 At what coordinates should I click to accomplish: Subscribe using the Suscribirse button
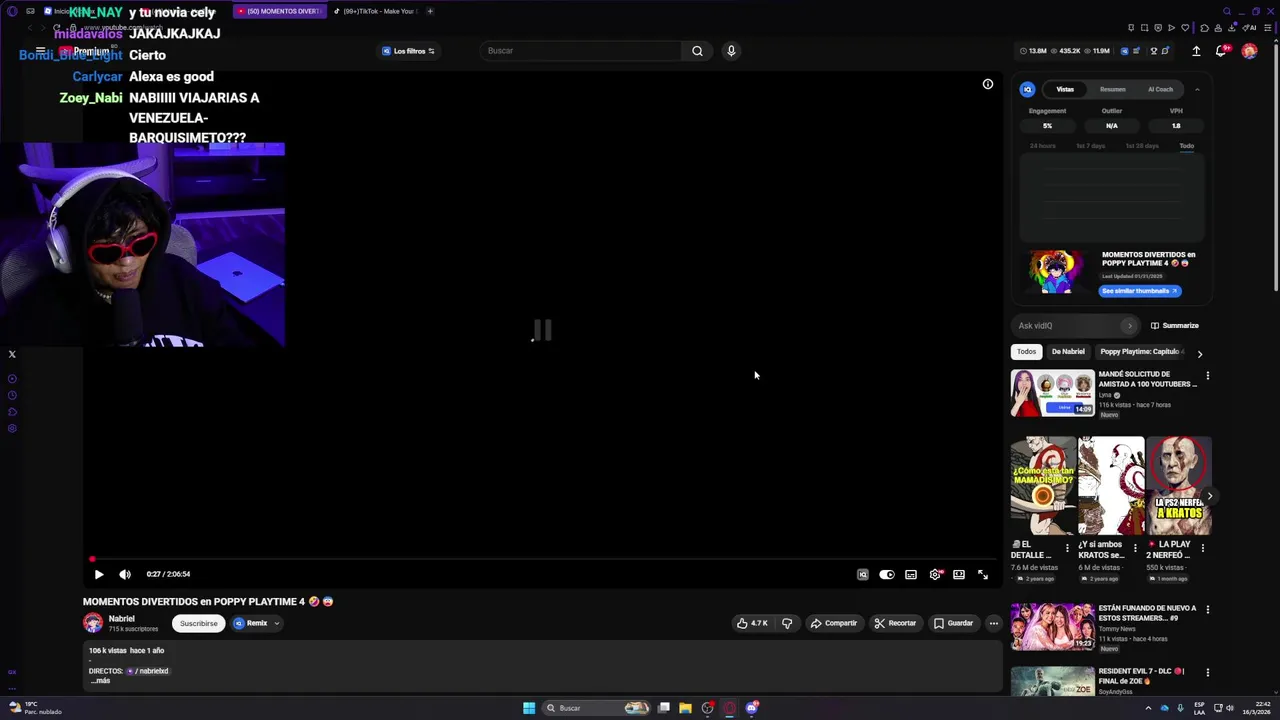click(x=198, y=623)
